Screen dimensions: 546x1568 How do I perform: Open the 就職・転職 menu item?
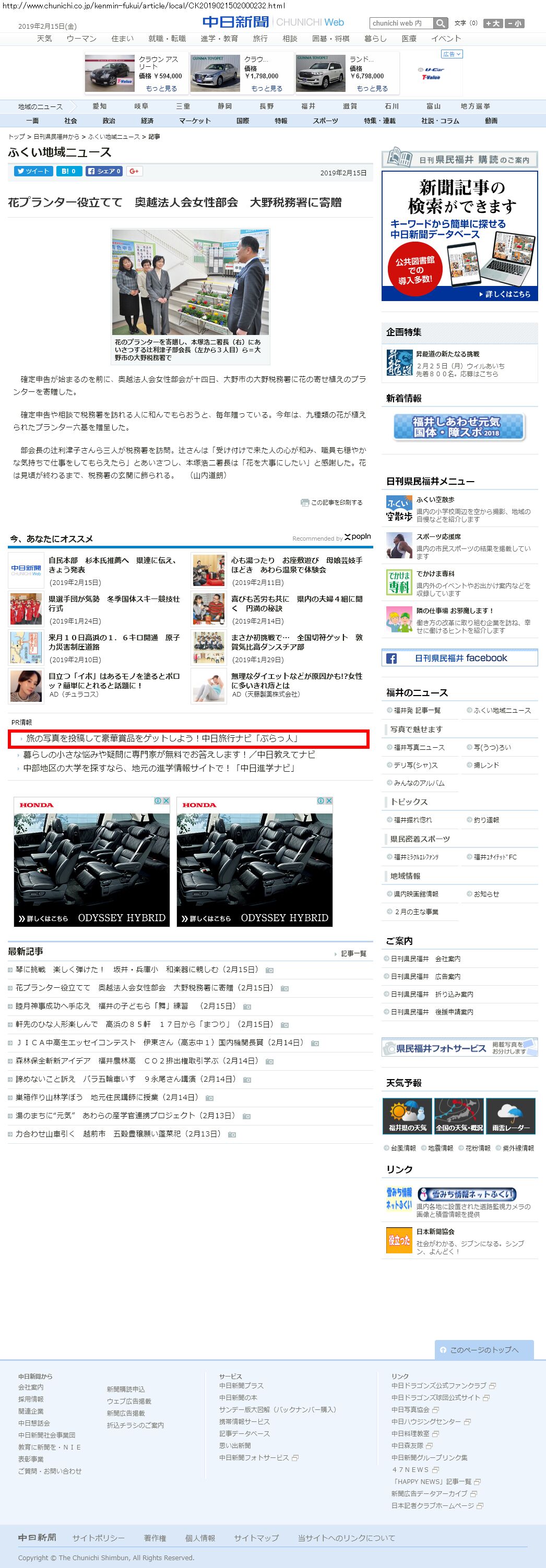[167, 38]
